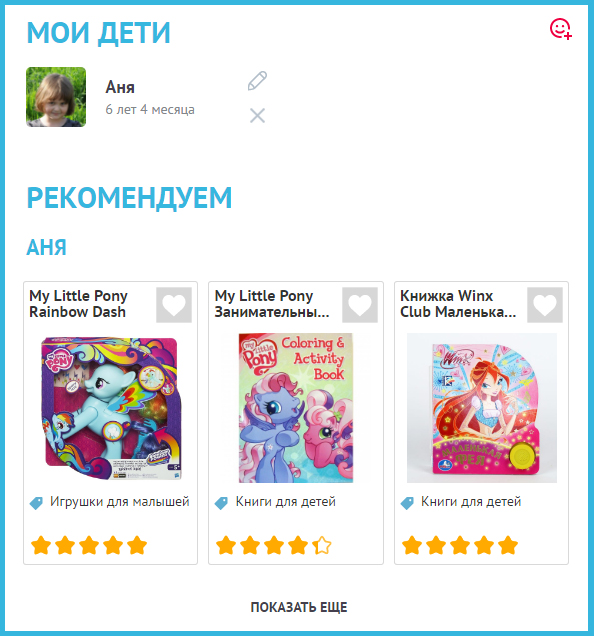
Task: Show more recommendations with ПОКАЗАТЬ ЕЩЕ
Action: tap(299, 607)
